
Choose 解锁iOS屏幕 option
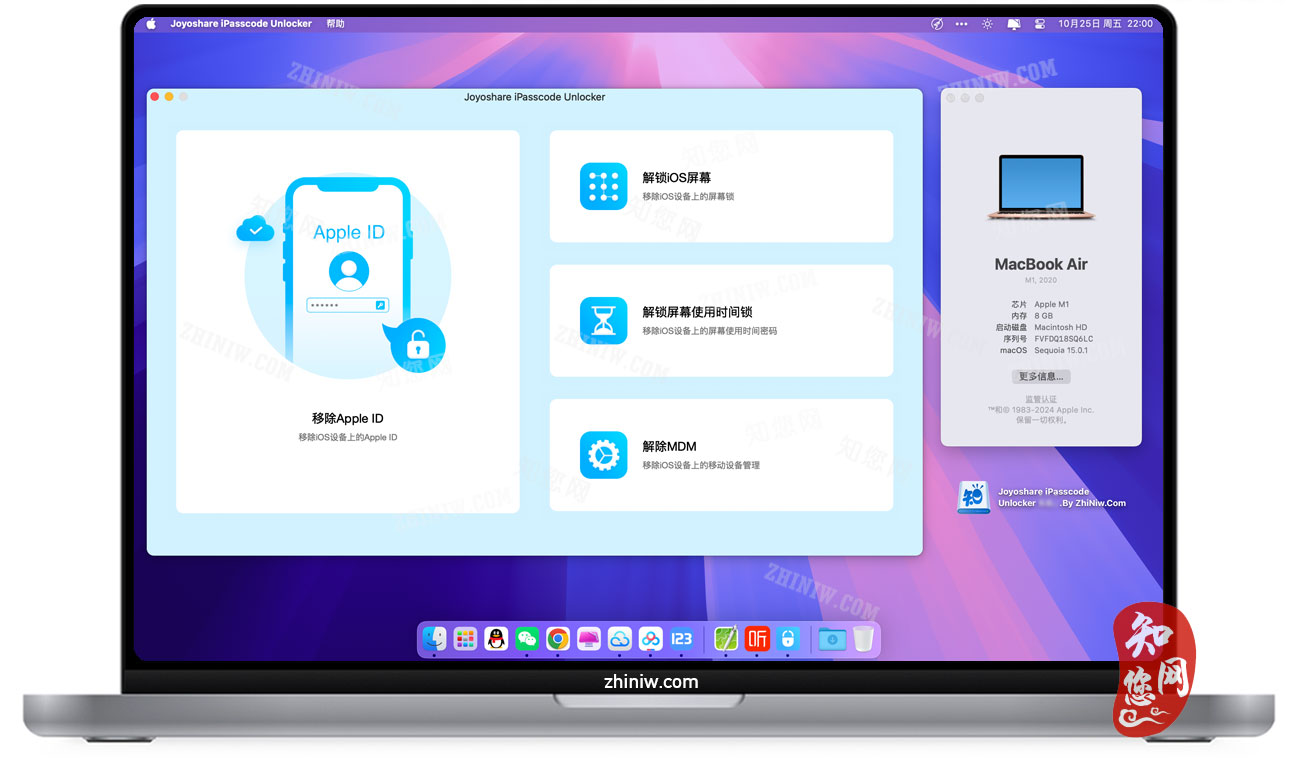[x=721, y=186]
